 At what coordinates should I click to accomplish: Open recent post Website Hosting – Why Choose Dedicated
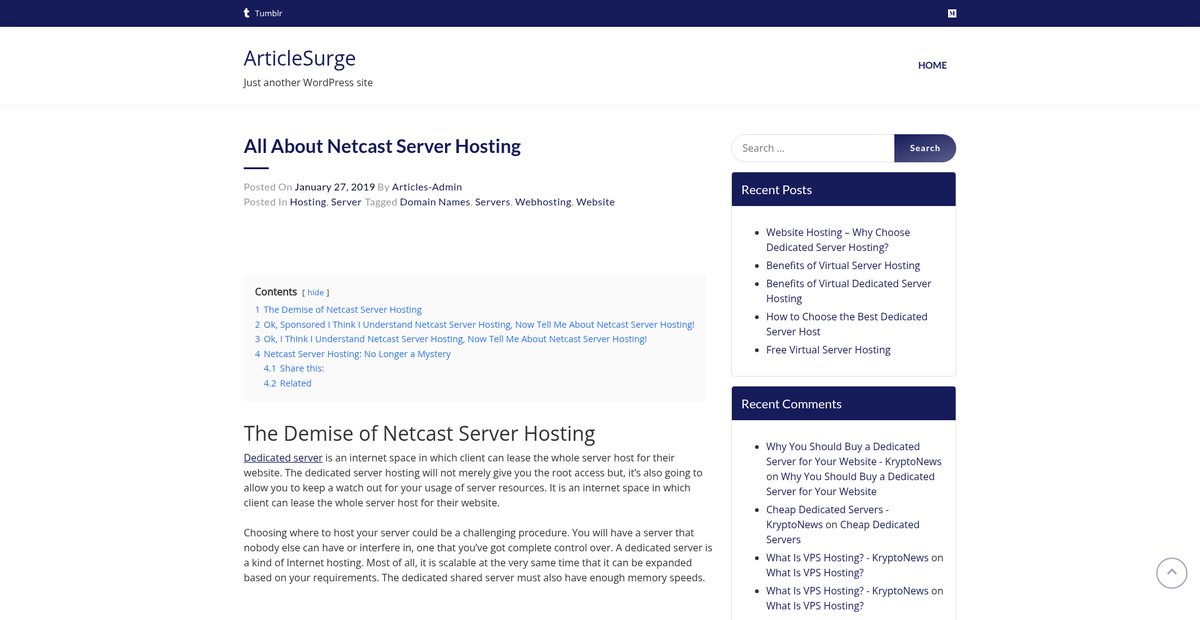click(x=838, y=240)
